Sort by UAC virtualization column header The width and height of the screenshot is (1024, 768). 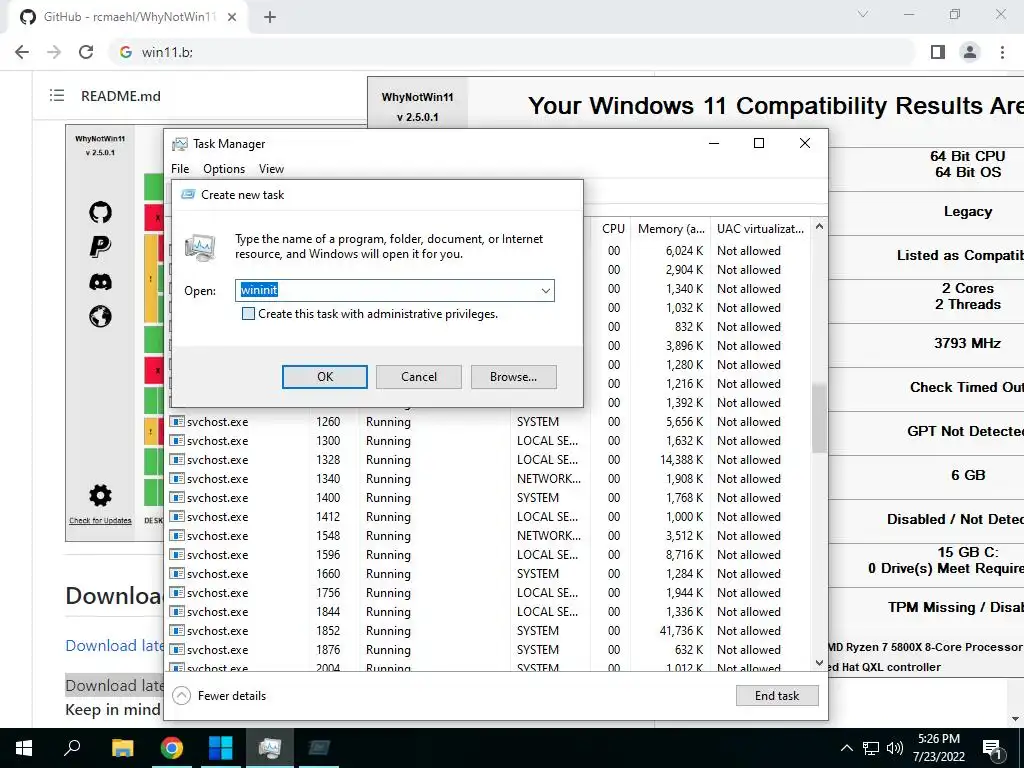pos(761,229)
